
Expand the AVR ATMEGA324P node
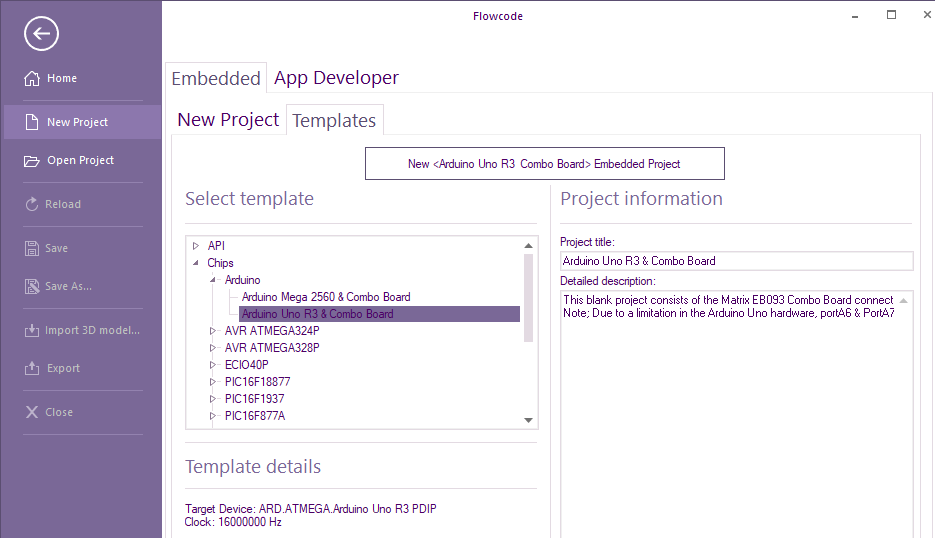213,330
